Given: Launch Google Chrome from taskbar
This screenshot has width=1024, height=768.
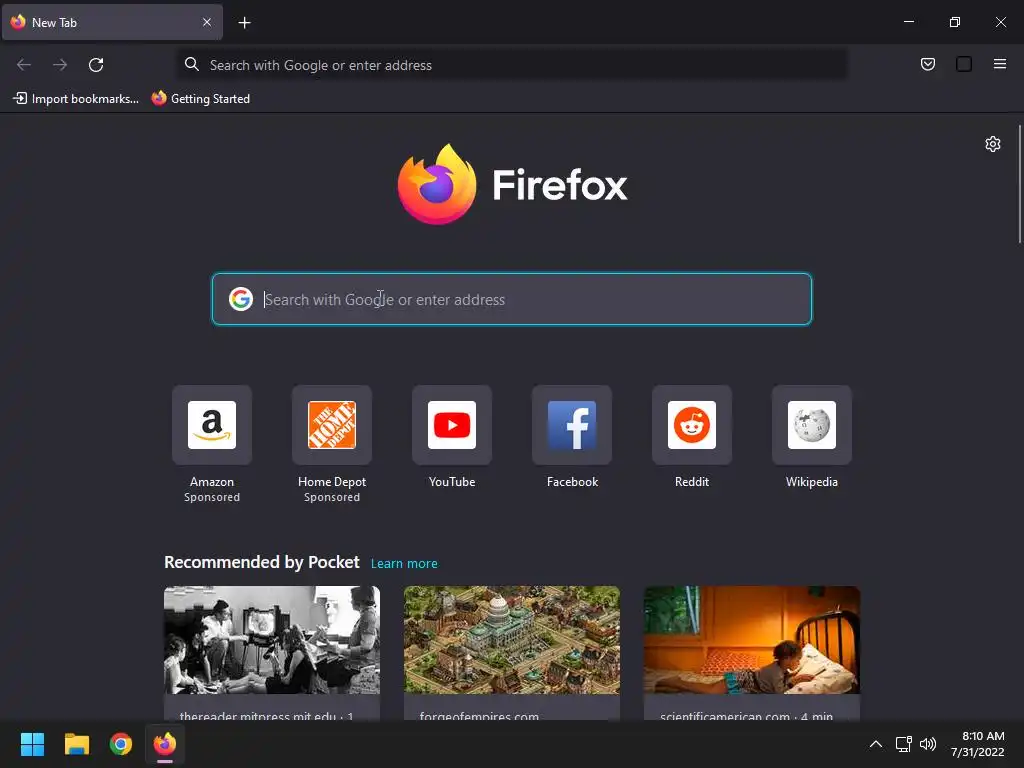Looking at the screenshot, I should [x=121, y=744].
